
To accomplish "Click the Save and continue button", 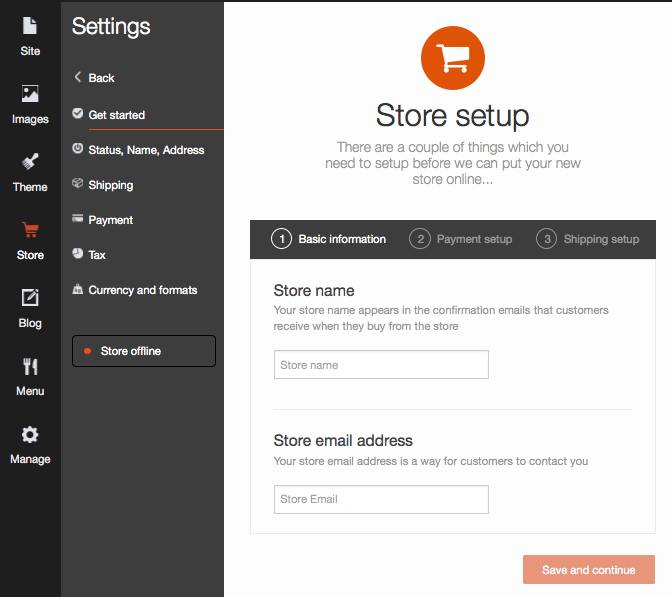I will (x=588, y=570).
